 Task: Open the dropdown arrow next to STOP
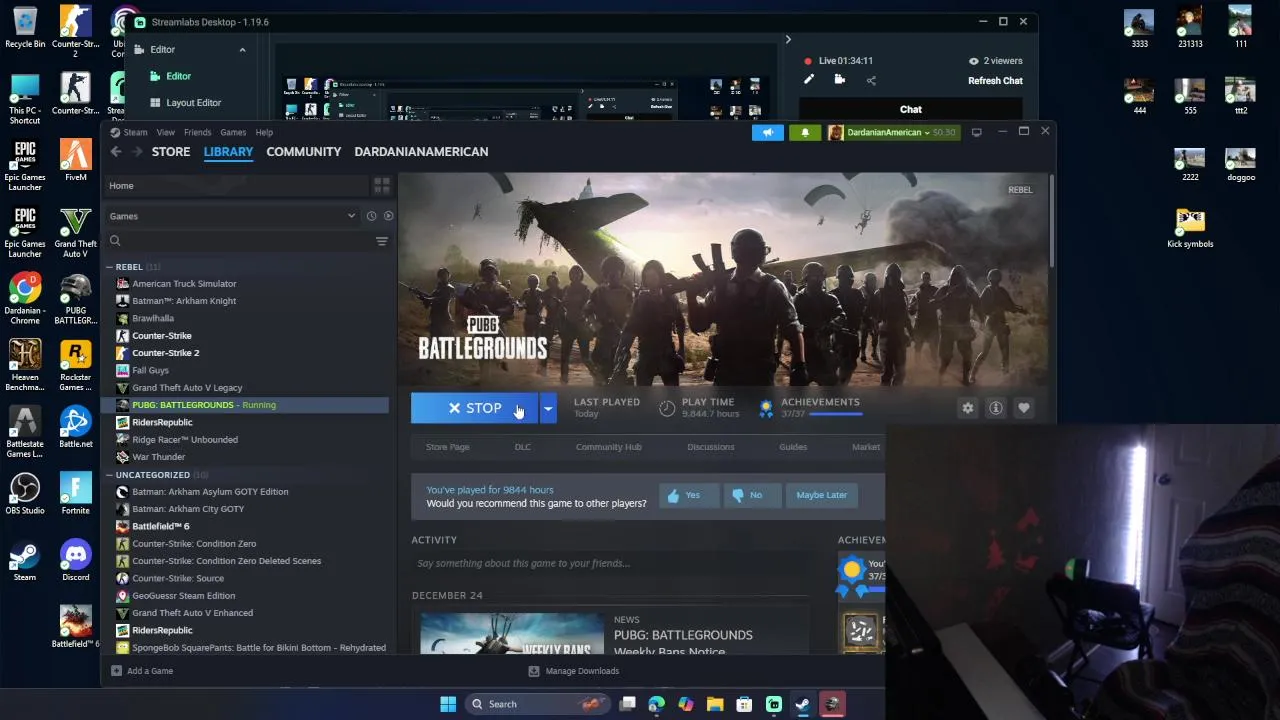(548, 408)
